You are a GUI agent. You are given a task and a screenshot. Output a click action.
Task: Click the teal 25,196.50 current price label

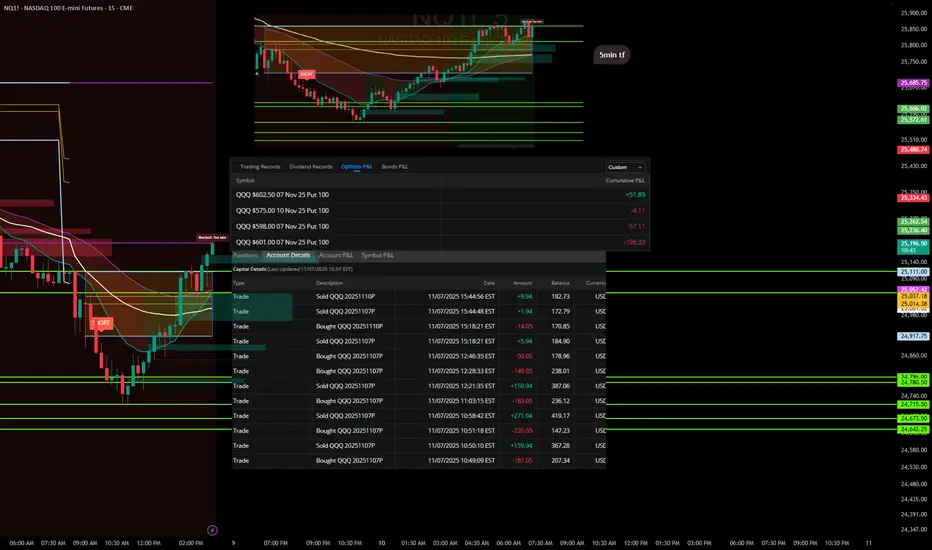click(x=914, y=244)
